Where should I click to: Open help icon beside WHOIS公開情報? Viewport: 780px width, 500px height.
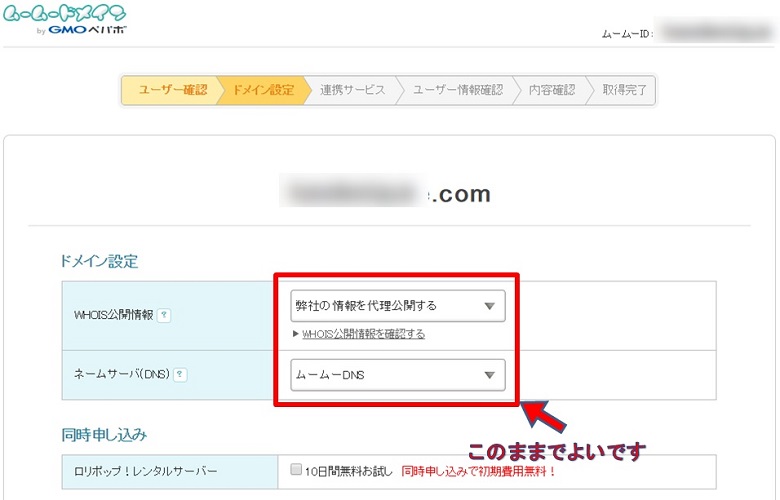tap(165, 315)
